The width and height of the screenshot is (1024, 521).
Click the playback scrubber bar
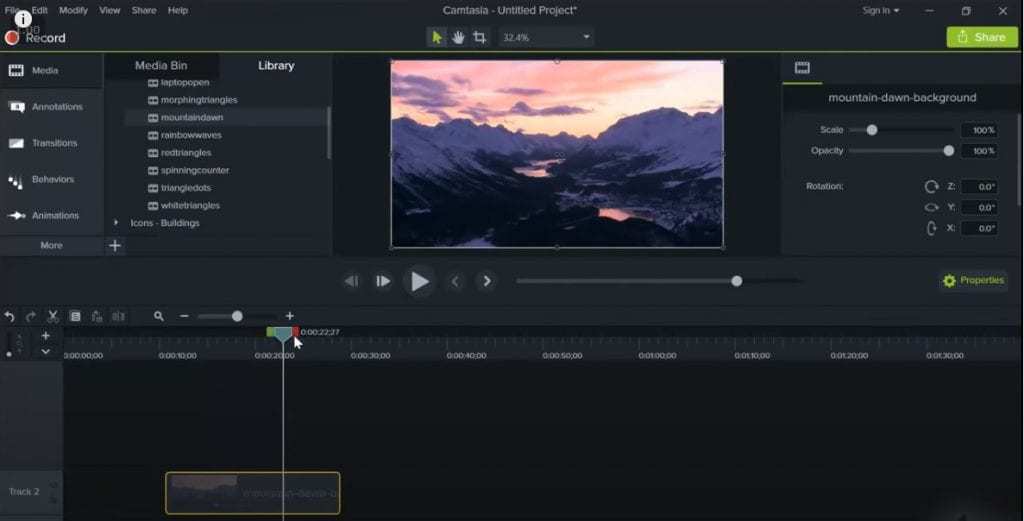tap(658, 281)
